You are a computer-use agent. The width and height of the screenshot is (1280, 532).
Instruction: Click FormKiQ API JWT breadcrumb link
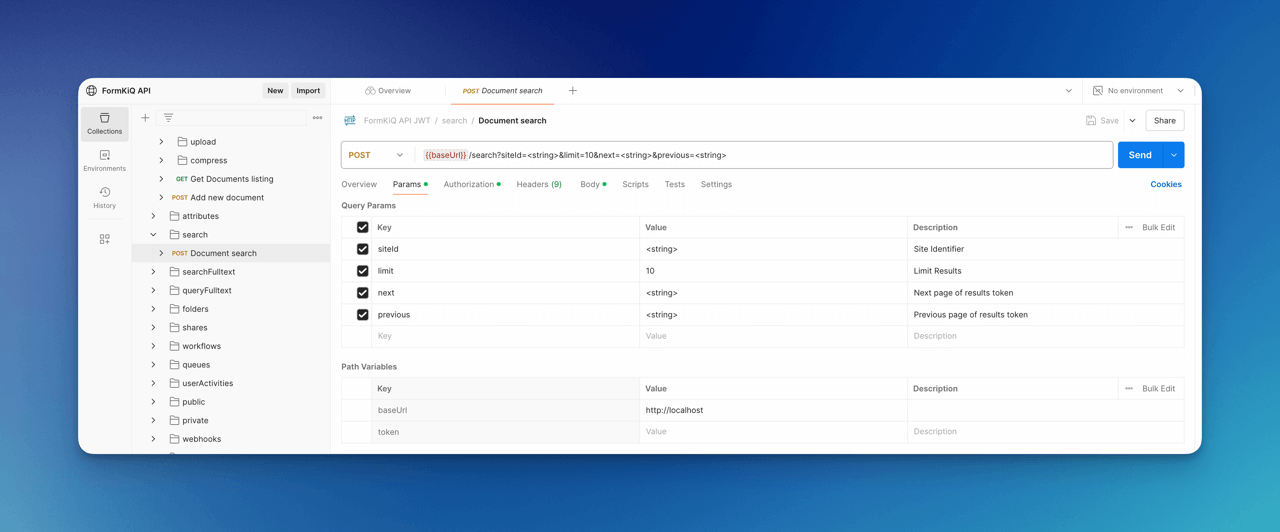[x=397, y=121]
